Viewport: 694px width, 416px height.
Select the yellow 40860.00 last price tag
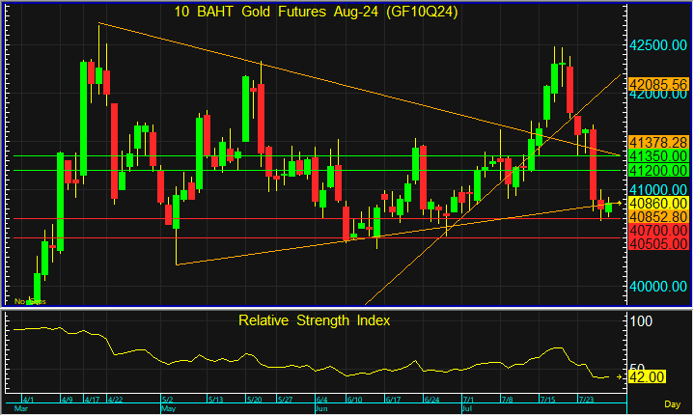657,203
